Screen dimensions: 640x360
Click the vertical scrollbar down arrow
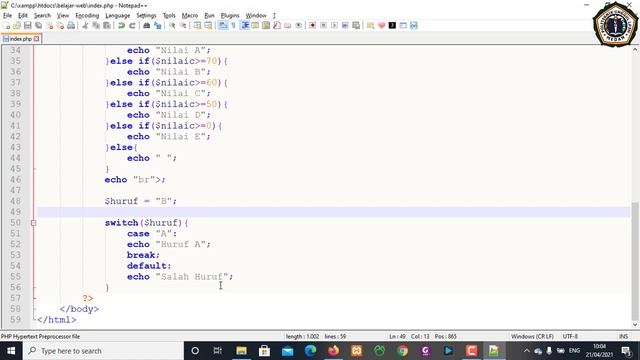click(635, 325)
